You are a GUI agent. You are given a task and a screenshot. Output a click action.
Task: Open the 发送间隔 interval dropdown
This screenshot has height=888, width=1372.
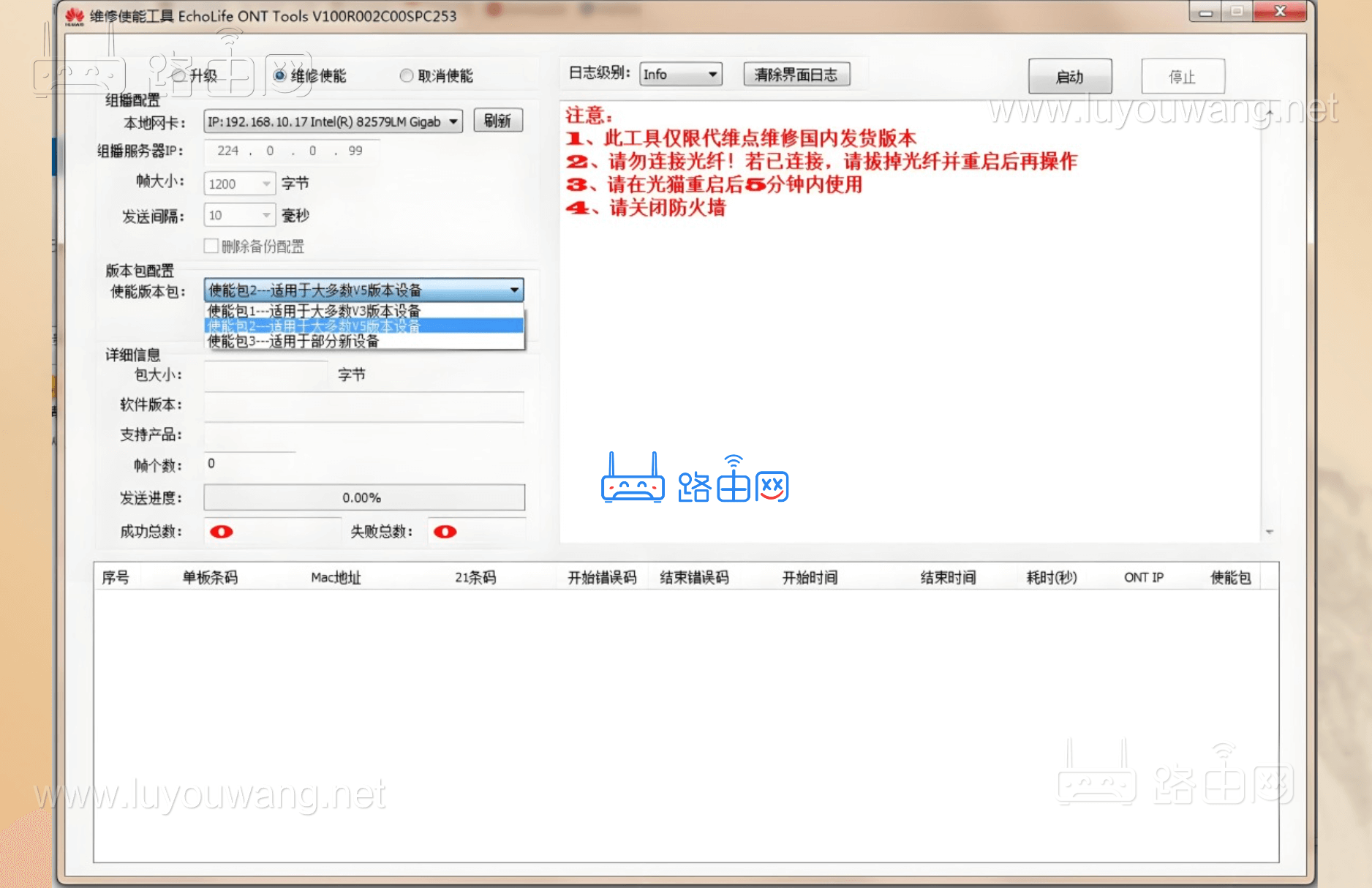(265, 214)
